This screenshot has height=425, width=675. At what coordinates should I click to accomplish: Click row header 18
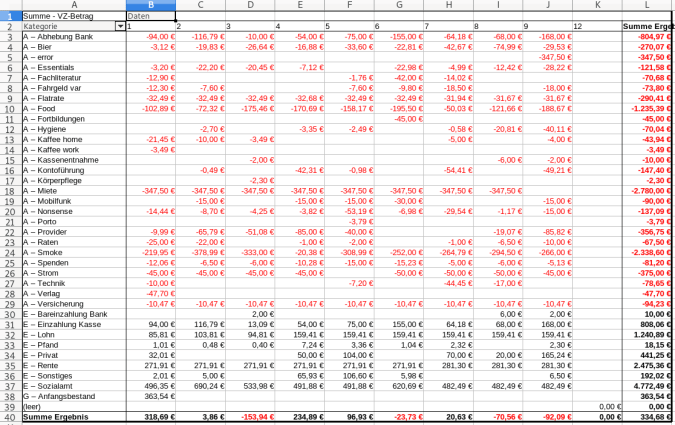pos(10,190)
